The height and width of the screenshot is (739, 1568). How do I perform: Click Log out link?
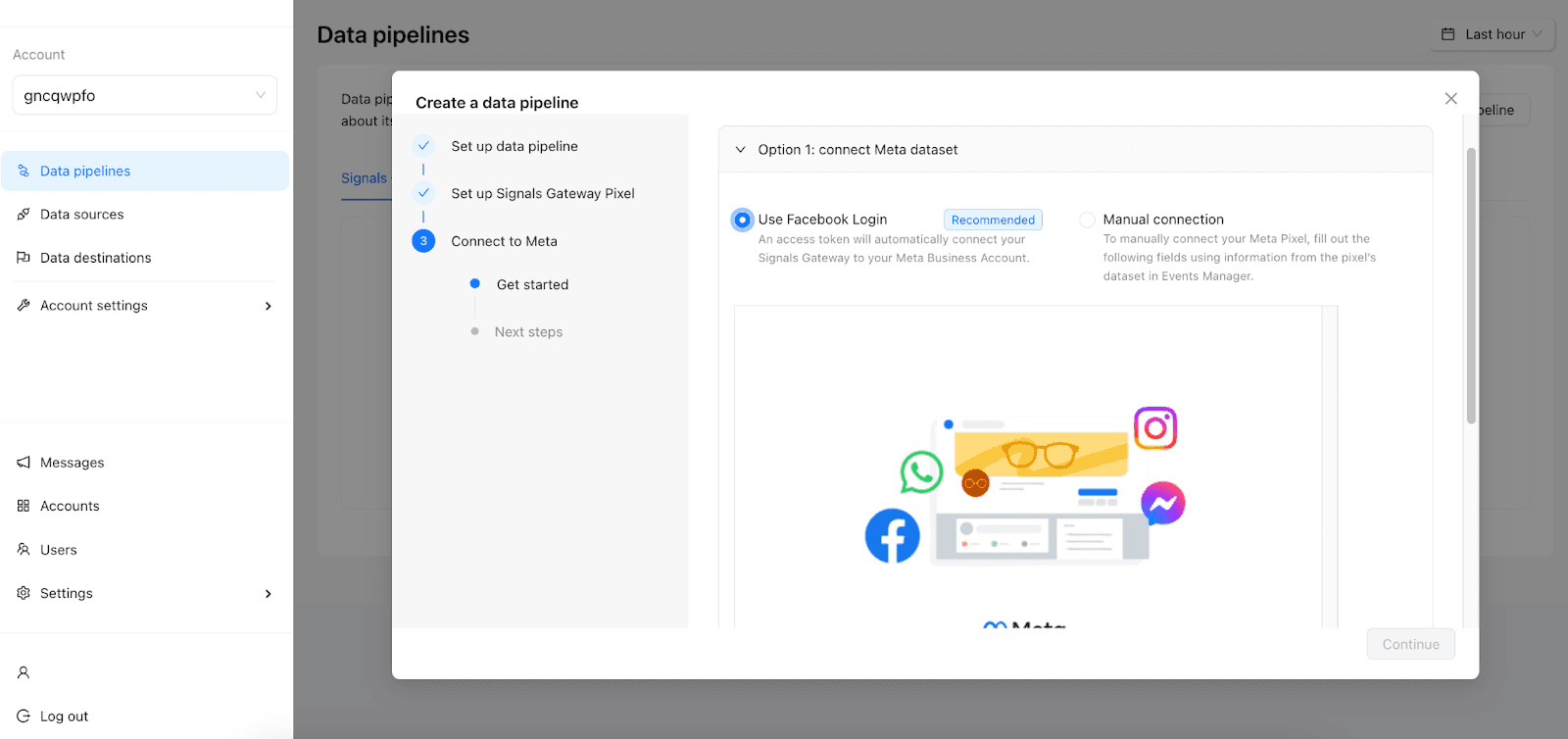click(65, 716)
